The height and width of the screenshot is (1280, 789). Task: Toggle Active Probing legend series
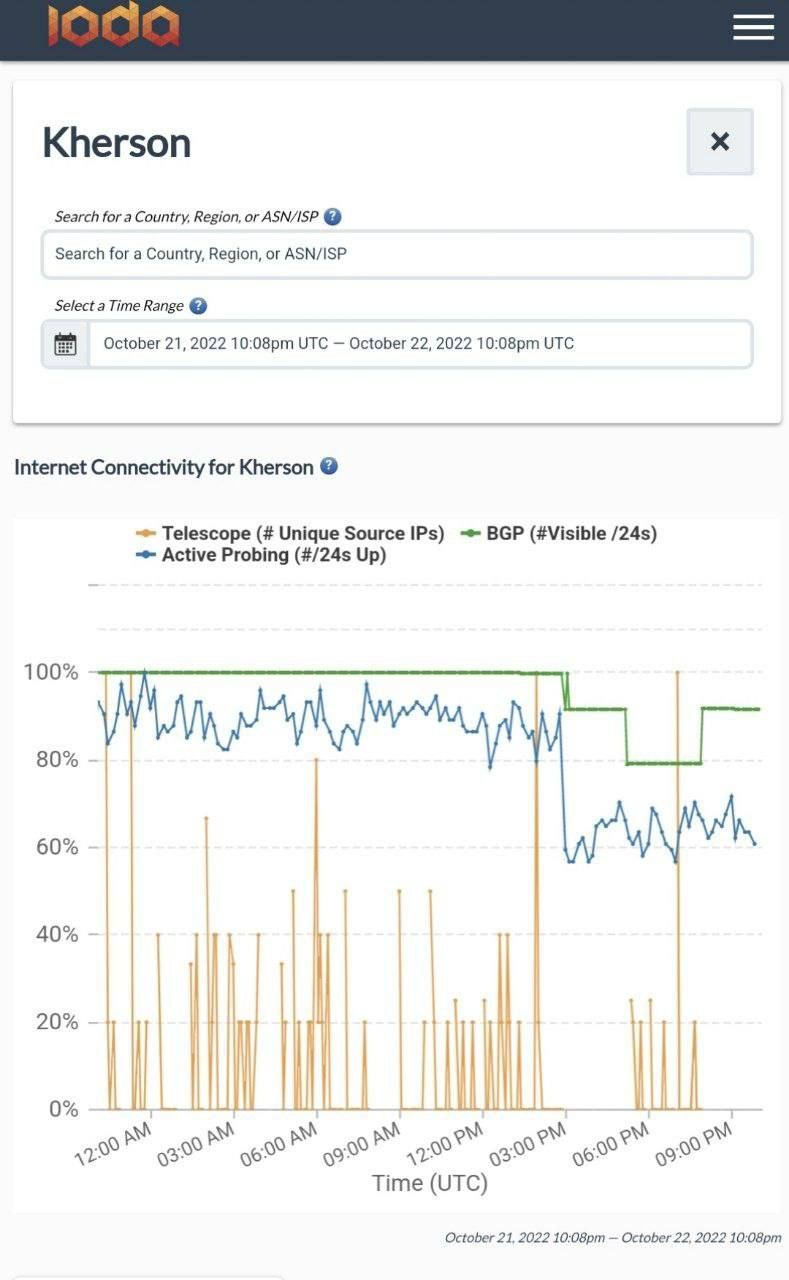[273, 555]
